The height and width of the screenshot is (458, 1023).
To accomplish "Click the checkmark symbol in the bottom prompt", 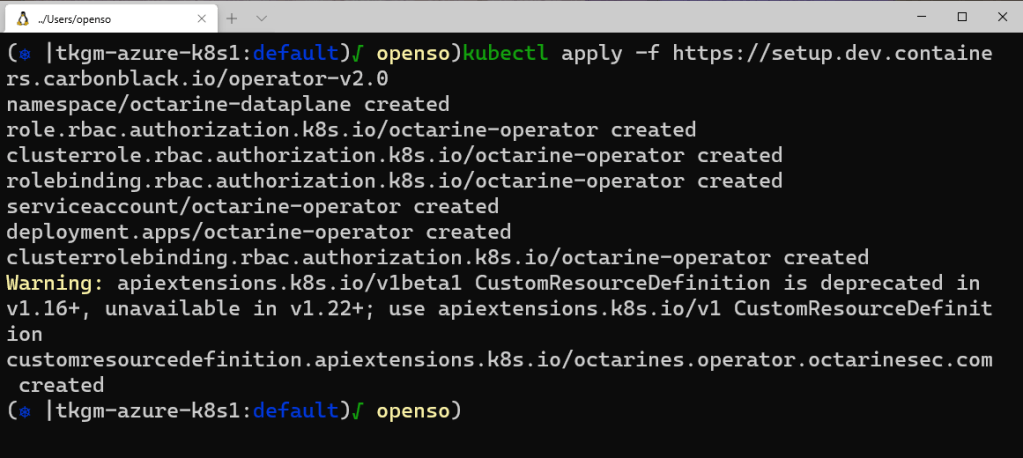I will pyautogui.click(x=358, y=411).
